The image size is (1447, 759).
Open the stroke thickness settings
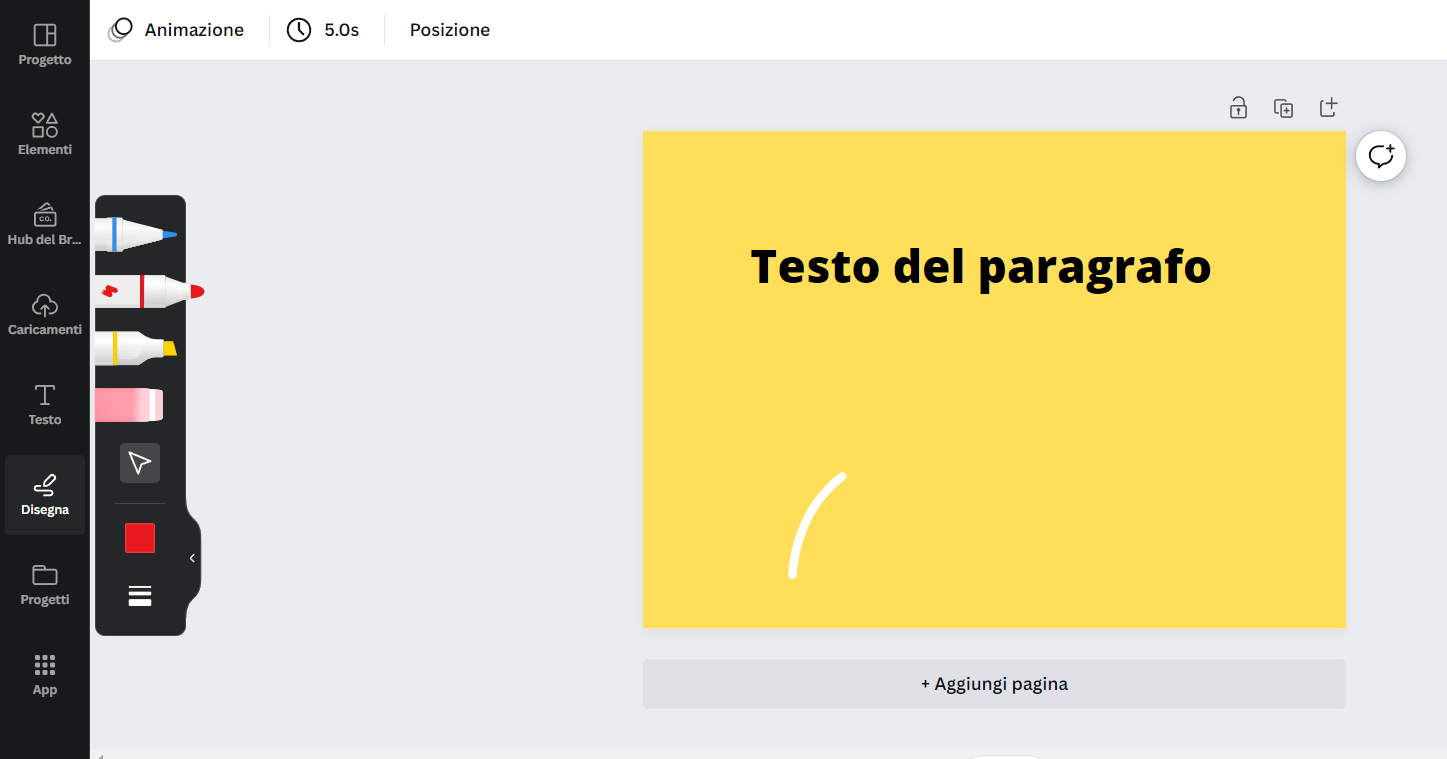(140, 596)
